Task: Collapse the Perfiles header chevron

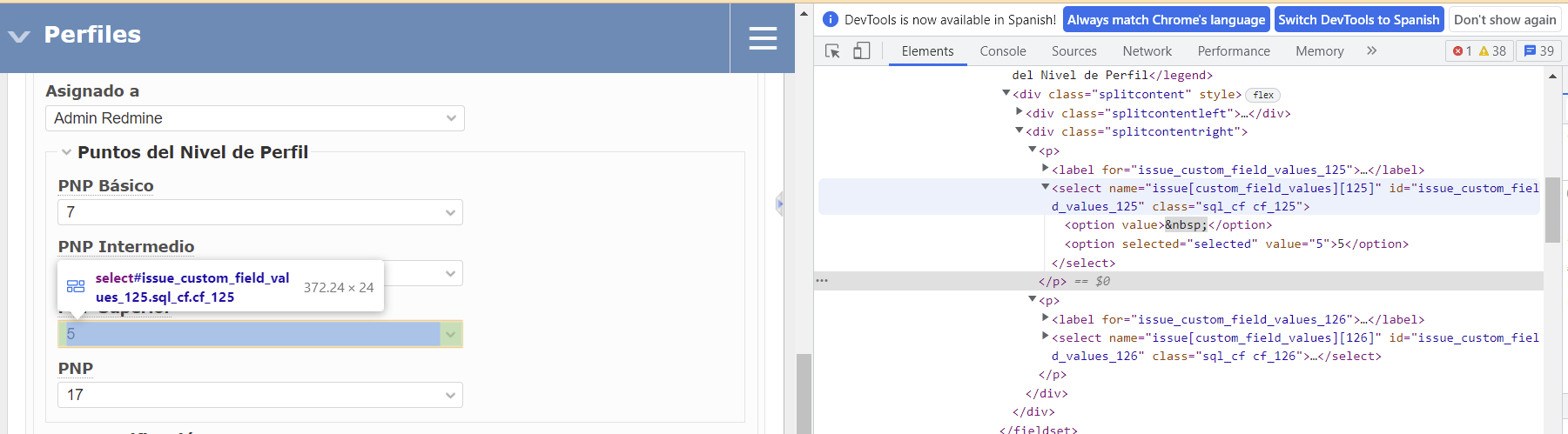Action: pyautogui.click(x=19, y=37)
